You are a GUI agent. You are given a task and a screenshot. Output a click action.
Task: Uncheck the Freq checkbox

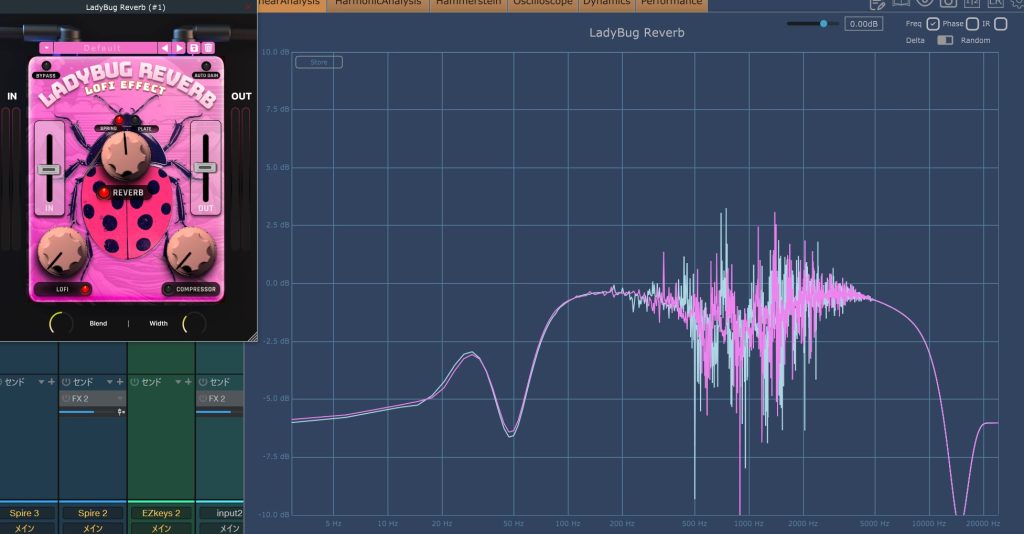932,23
